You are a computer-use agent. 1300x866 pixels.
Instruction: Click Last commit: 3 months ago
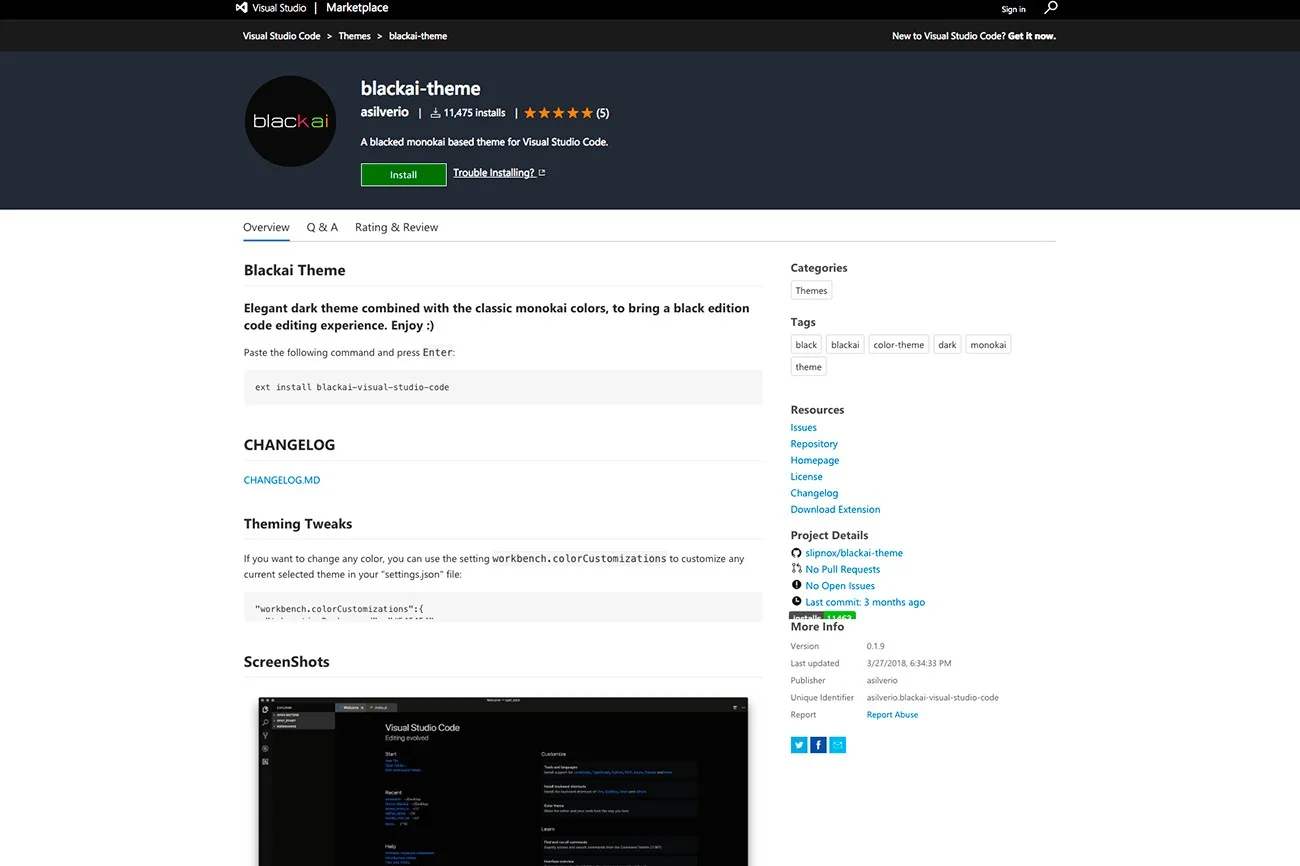pyautogui.click(x=865, y=603)
